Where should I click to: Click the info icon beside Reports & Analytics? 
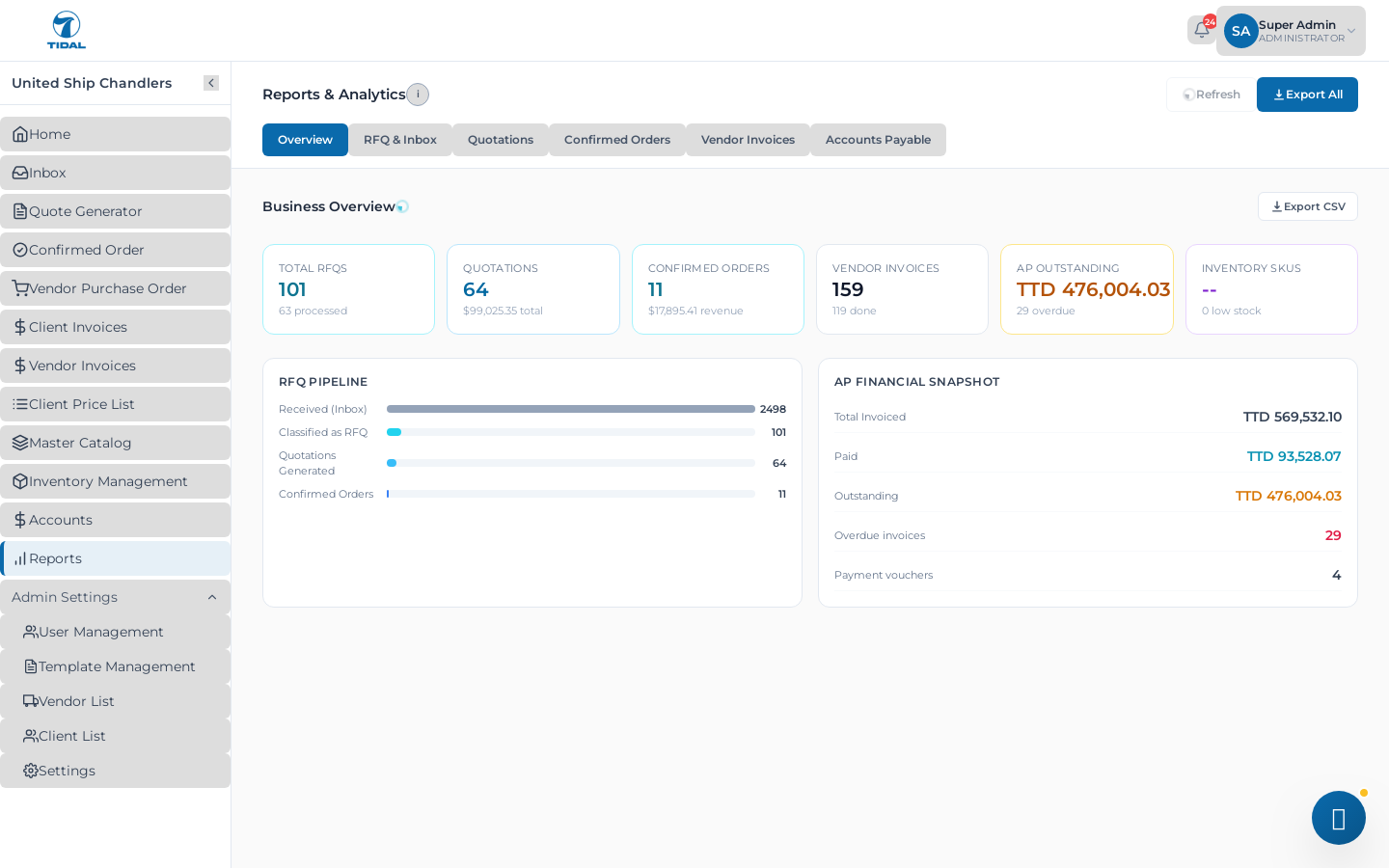[418, 95]
